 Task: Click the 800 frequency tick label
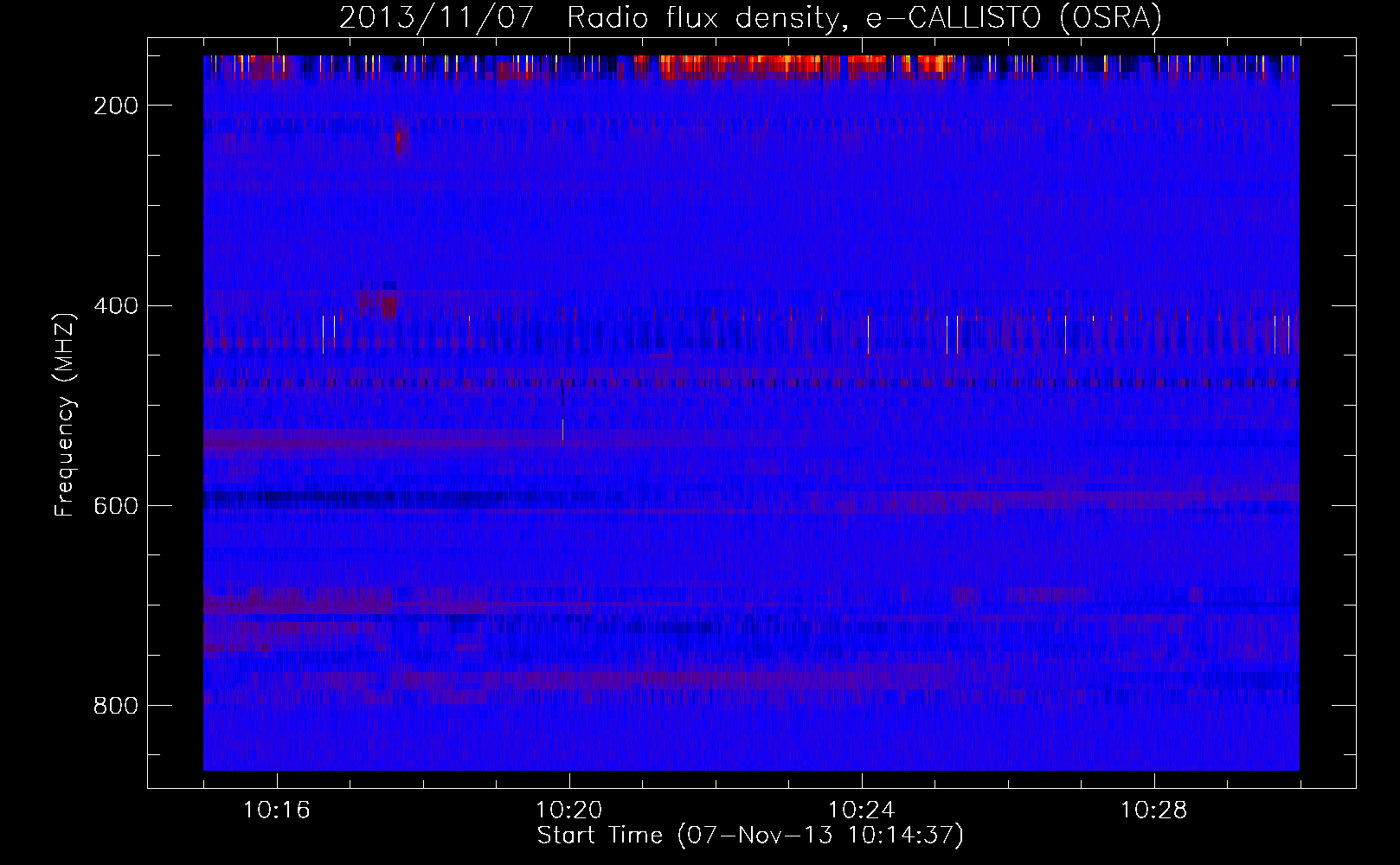116,706
